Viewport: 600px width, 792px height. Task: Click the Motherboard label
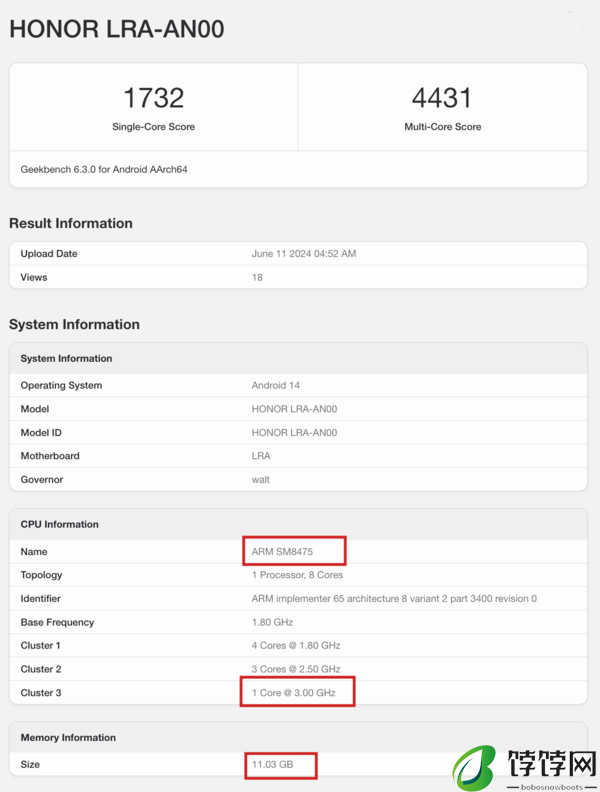(50, 456)
